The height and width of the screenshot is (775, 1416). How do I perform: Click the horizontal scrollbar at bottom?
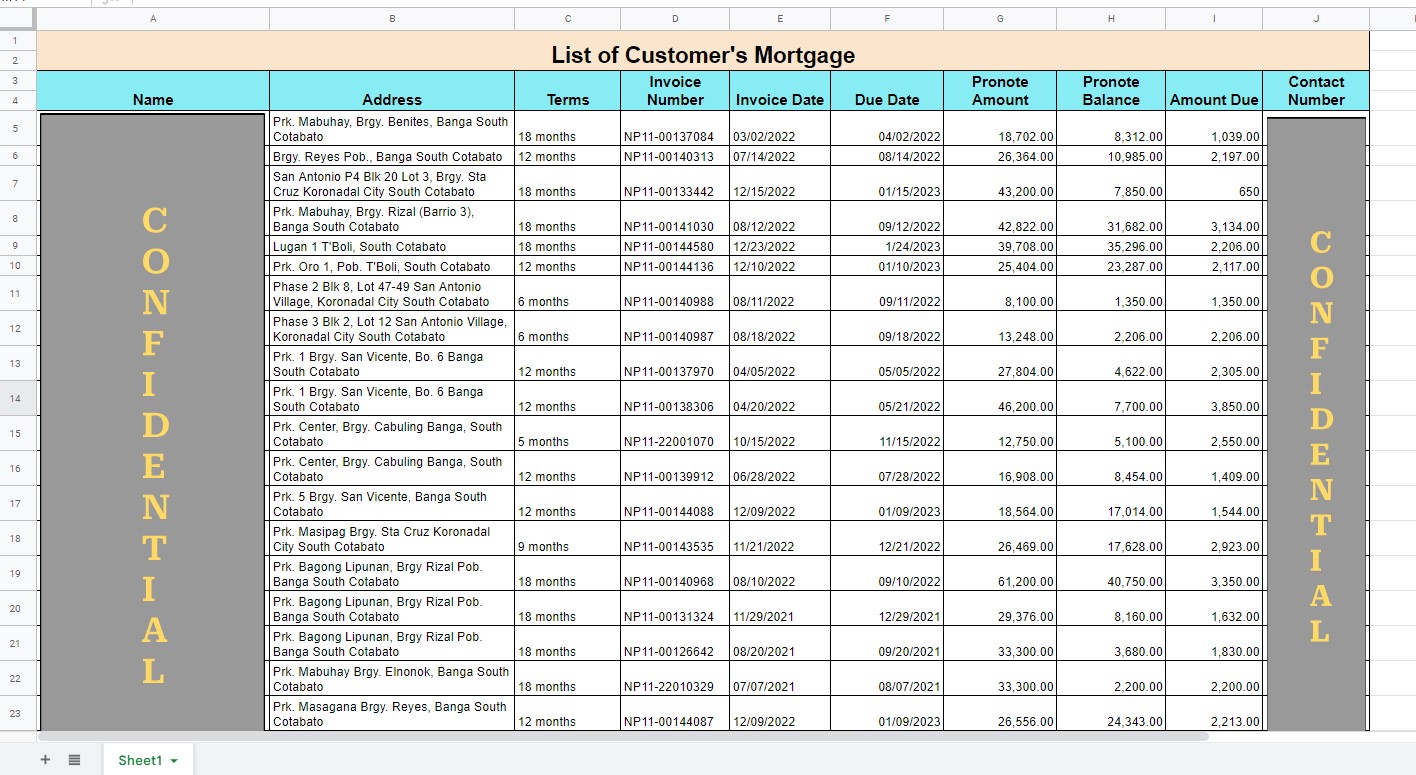click(622, 736)
